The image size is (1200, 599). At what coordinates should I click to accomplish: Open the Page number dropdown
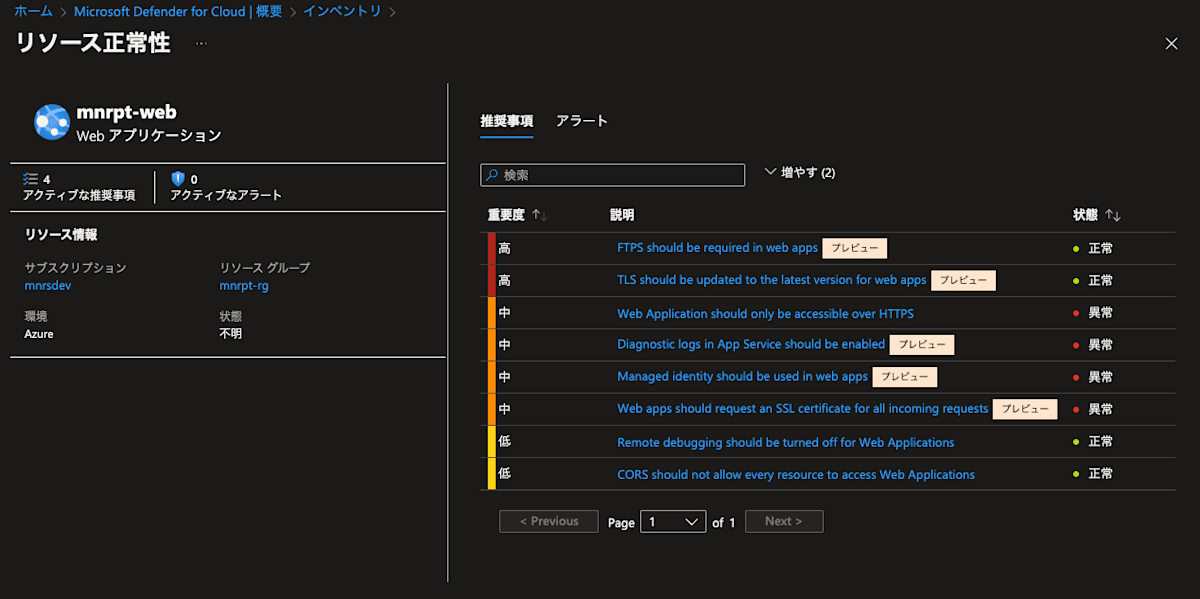pyautogui.click(x=673, y=521)
